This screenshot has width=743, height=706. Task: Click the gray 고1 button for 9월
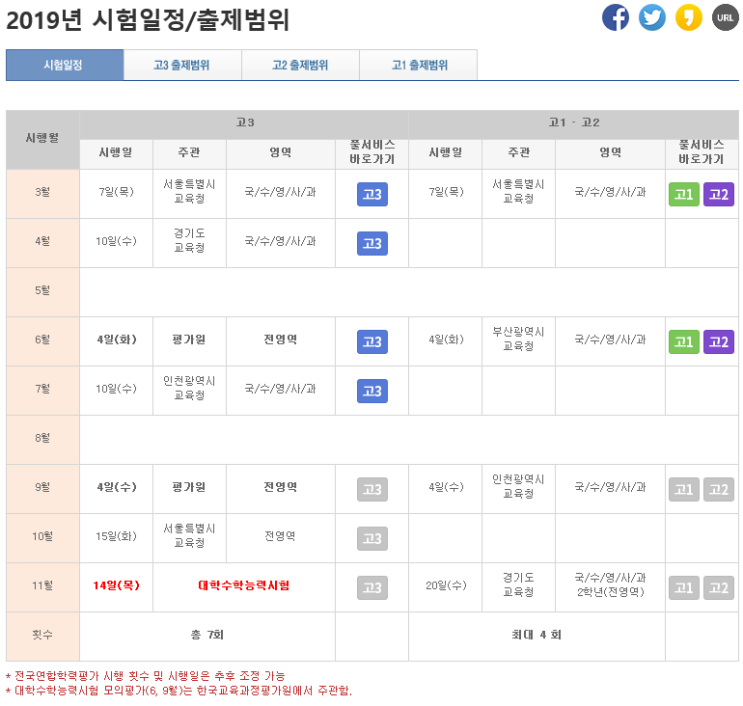(684, 489)
